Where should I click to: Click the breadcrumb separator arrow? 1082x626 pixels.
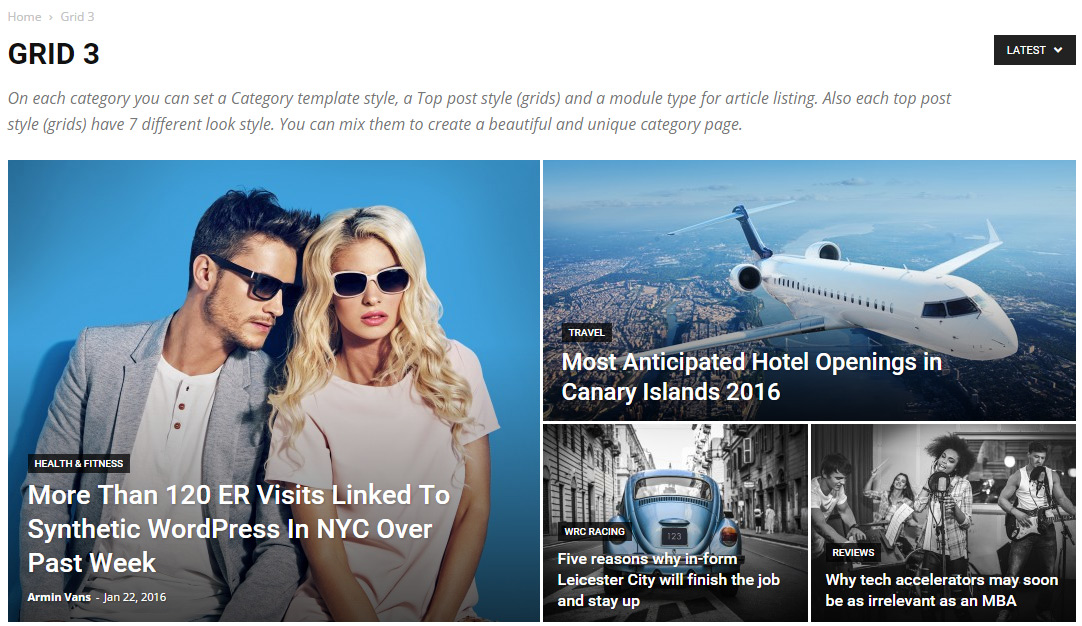(x=50, y=17)
